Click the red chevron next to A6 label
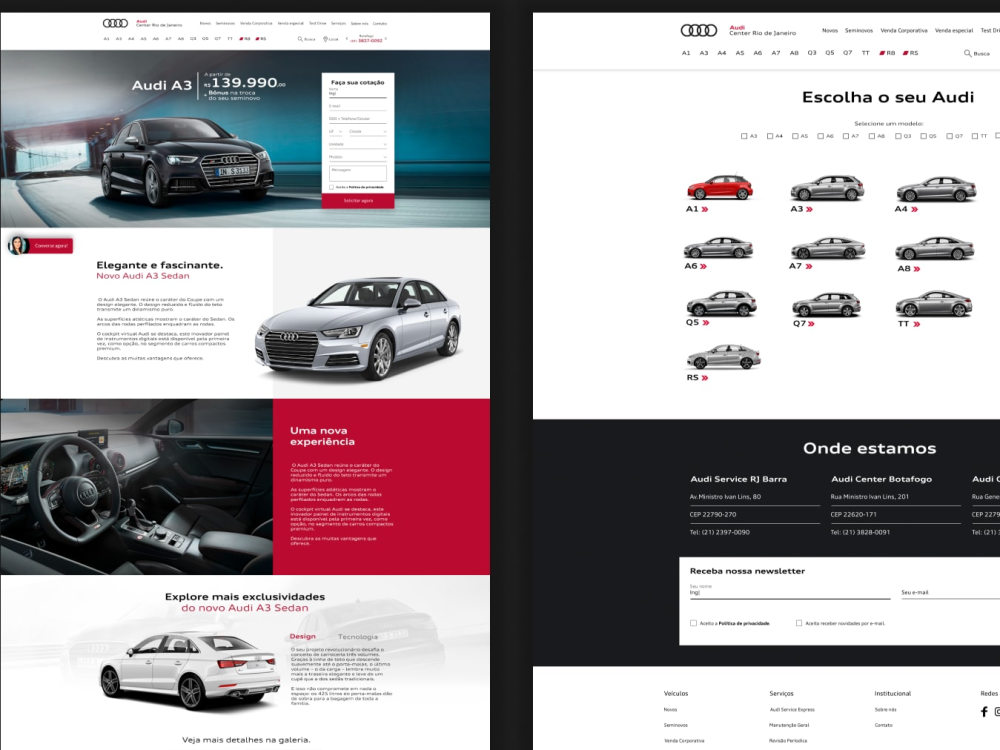The height and width of the screenshot is (750, 1000). [703, 267]
